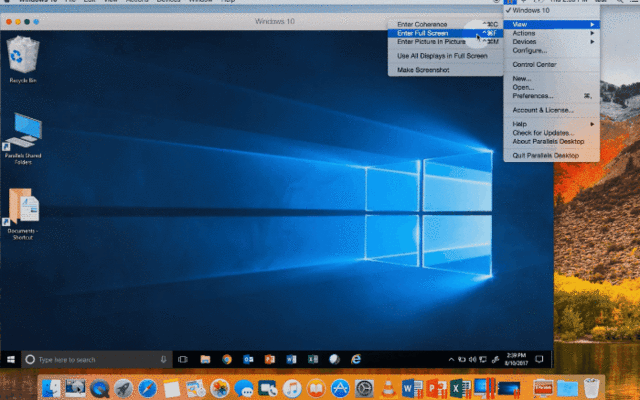This screenshot has height=400, width=640.
Task: Expand the Devices submenu
Action: coord(551,42)
